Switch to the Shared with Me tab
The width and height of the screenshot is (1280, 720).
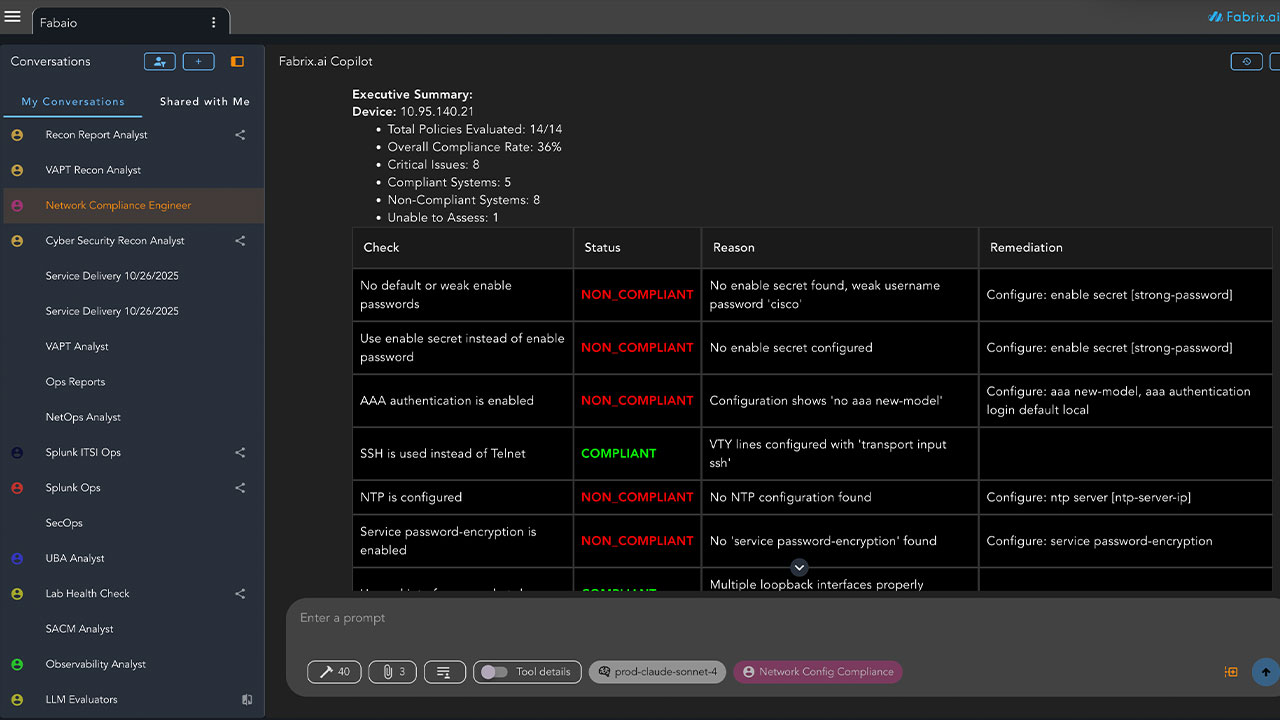pyautogui.click(x=204, y=102)
